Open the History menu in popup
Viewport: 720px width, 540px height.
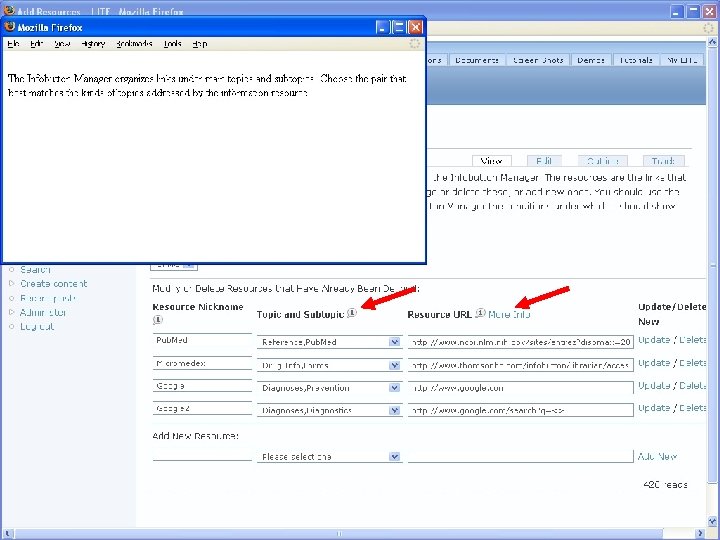93,44
